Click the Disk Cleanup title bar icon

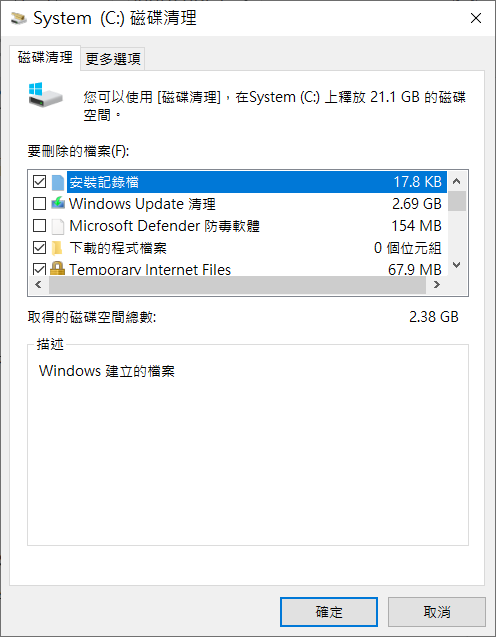coord(19,18)
